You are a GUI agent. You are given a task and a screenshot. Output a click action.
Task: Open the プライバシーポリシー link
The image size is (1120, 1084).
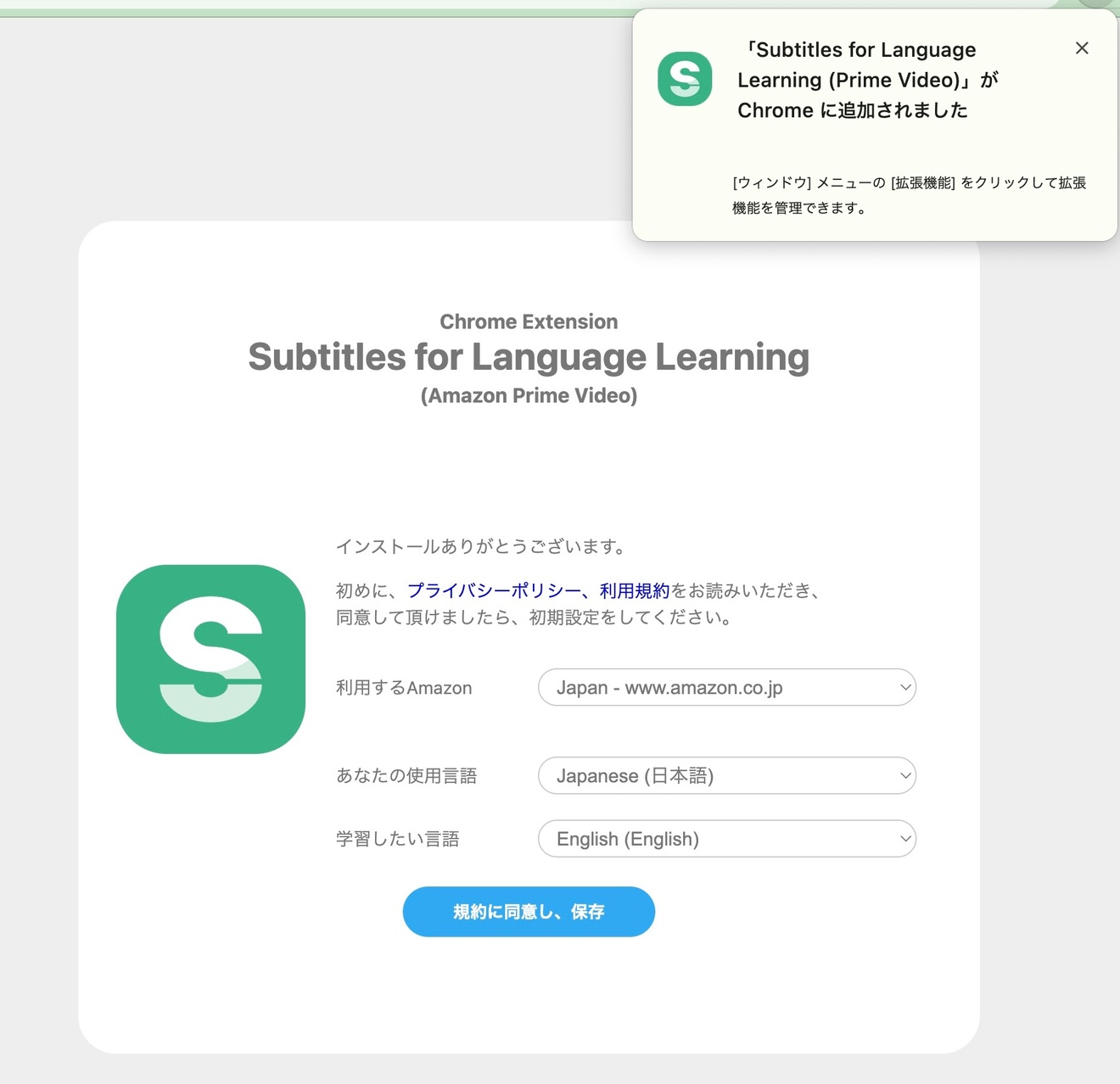(494, 591)
